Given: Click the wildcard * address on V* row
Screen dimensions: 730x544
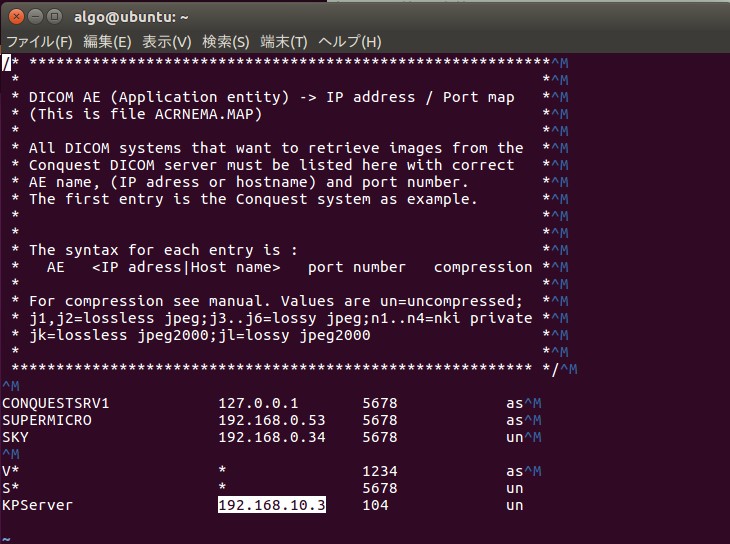Looking at the screenshot, I should click(x=223, y=470).
